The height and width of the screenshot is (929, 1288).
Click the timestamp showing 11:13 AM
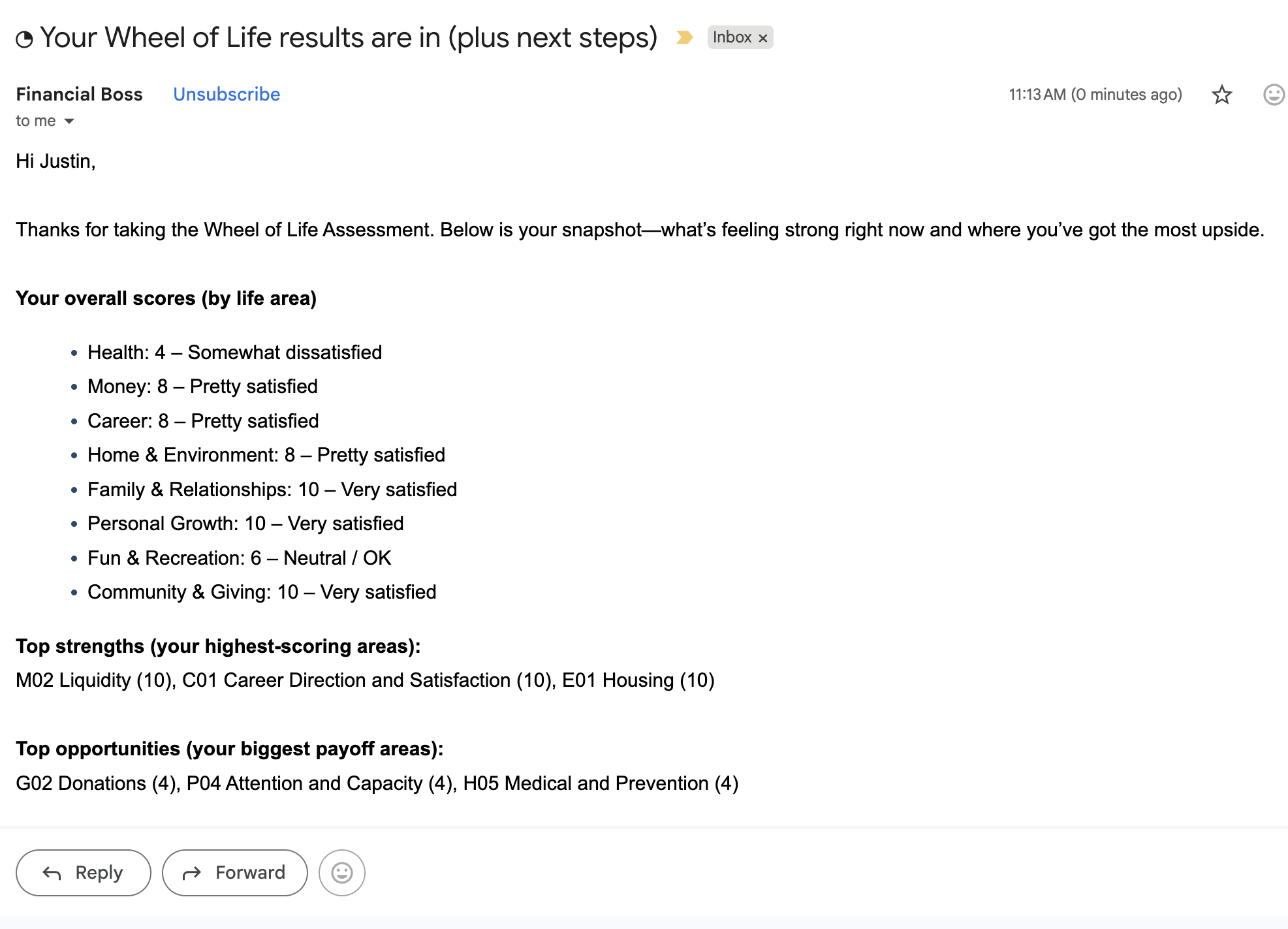coord(1094,95)
